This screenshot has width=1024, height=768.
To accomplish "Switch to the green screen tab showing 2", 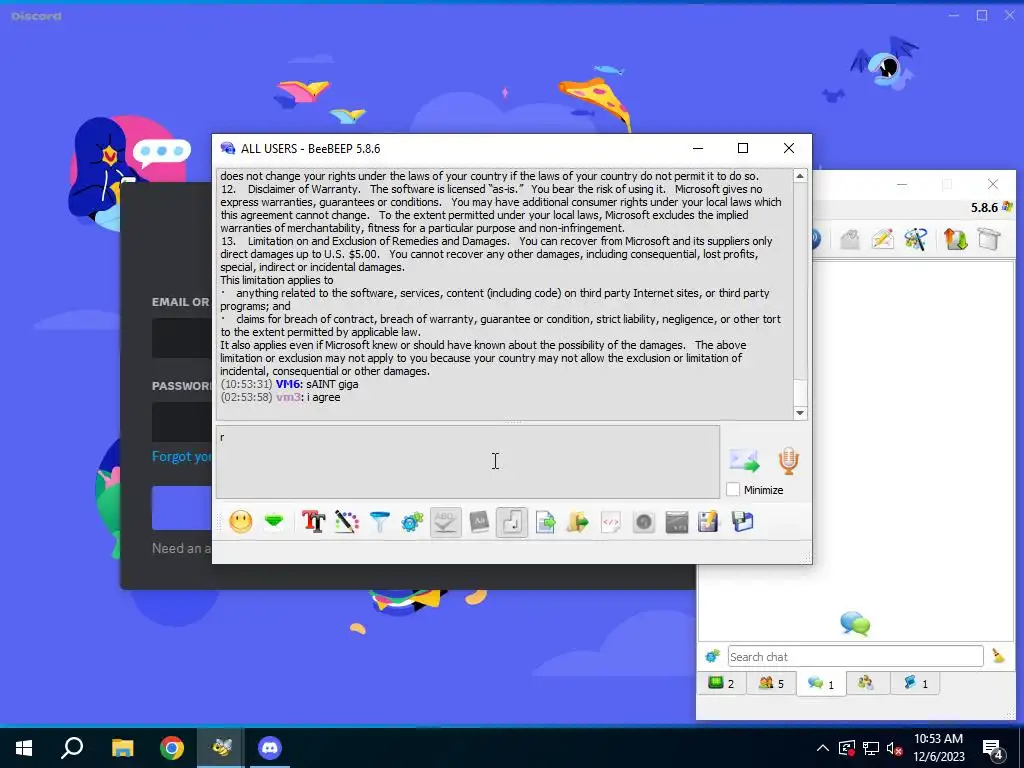I will click(722, 684).
